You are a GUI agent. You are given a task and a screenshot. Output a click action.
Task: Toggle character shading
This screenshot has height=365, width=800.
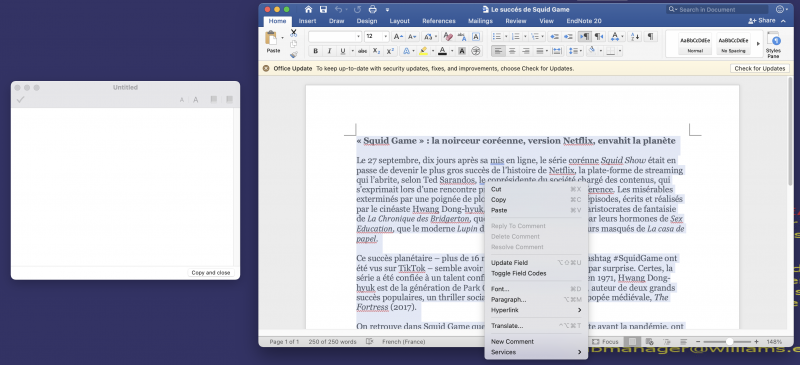pyautogui.click(x=462, y=51)
